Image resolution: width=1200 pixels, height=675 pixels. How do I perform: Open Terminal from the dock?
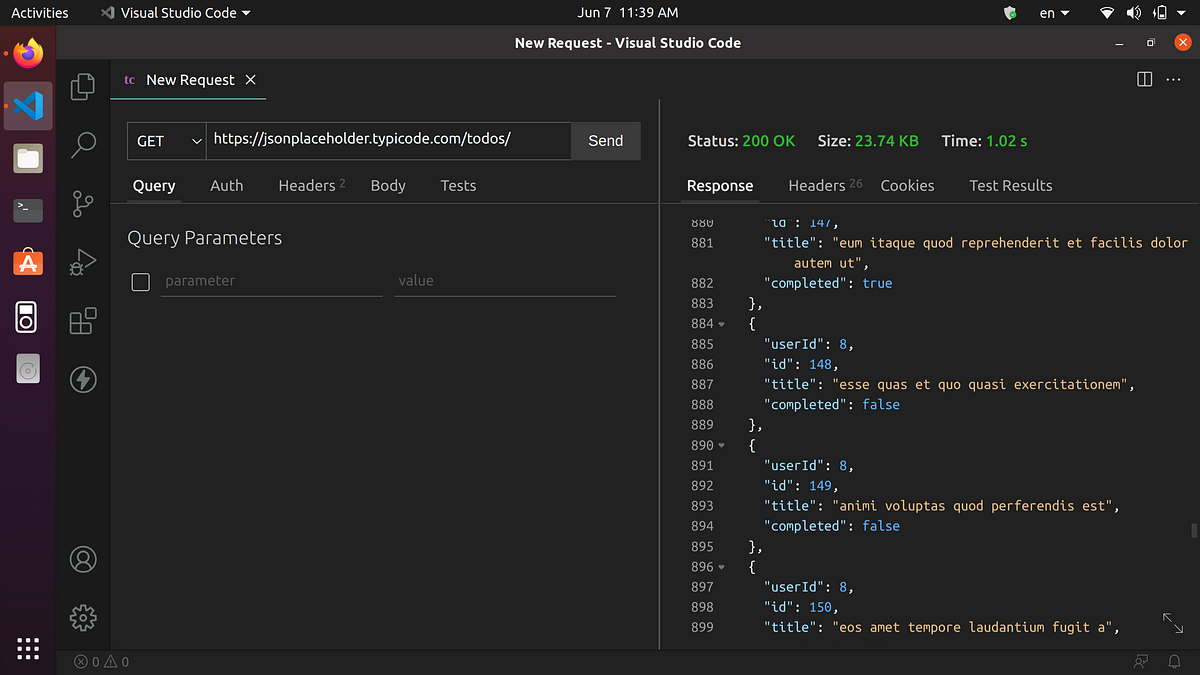tap(28, 210)
